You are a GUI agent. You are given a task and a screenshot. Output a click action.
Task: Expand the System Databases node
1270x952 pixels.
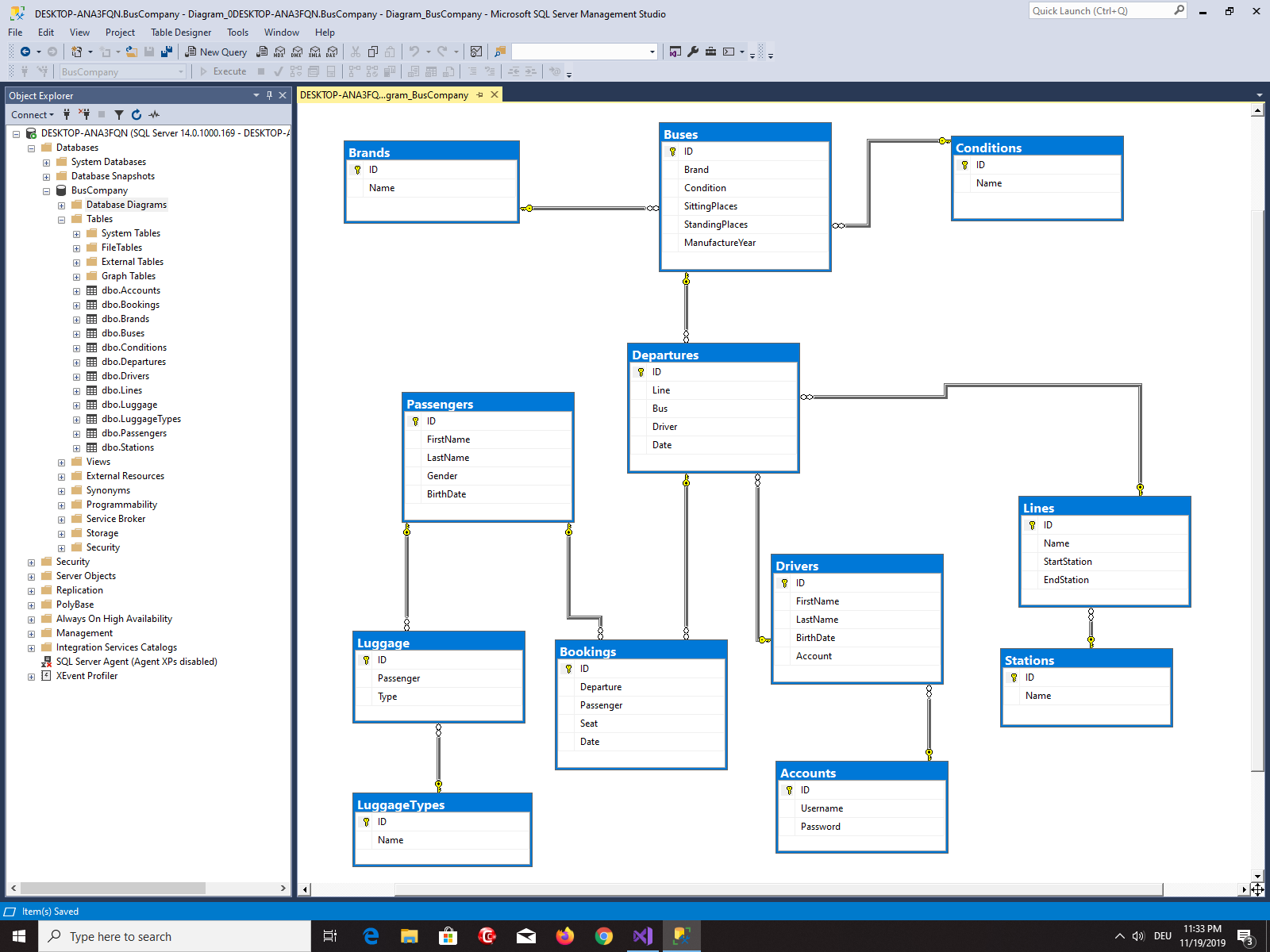[x=46, y=162]
